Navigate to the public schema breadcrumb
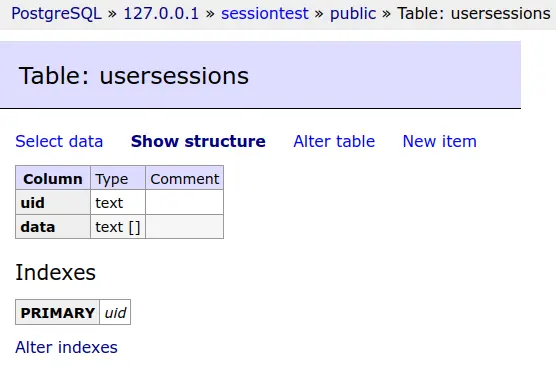The width and height of the screenshot is (556, 367). [353, 13]
